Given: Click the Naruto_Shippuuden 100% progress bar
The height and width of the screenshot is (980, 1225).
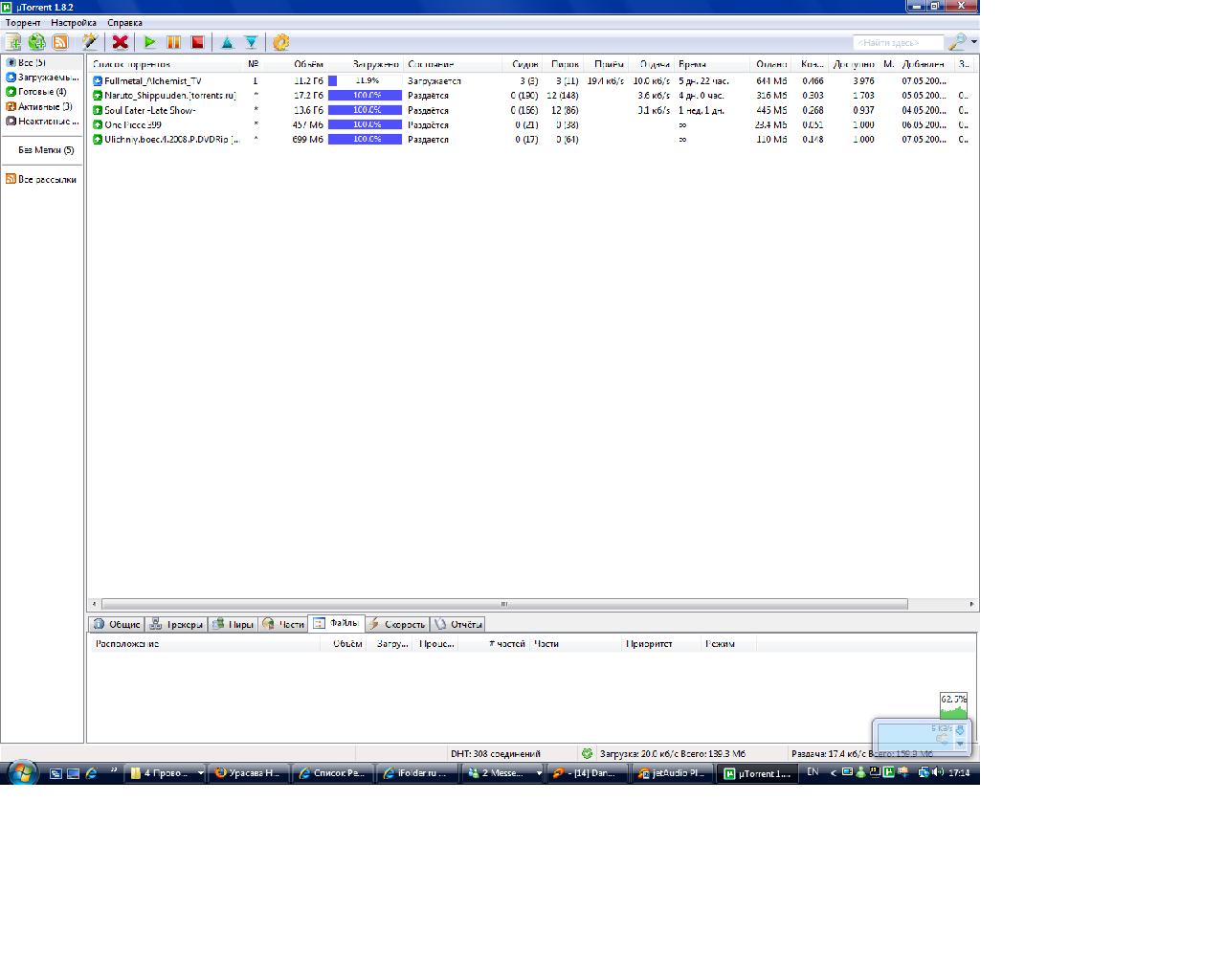Looking at the screenshot, I should tap(365, 96).
